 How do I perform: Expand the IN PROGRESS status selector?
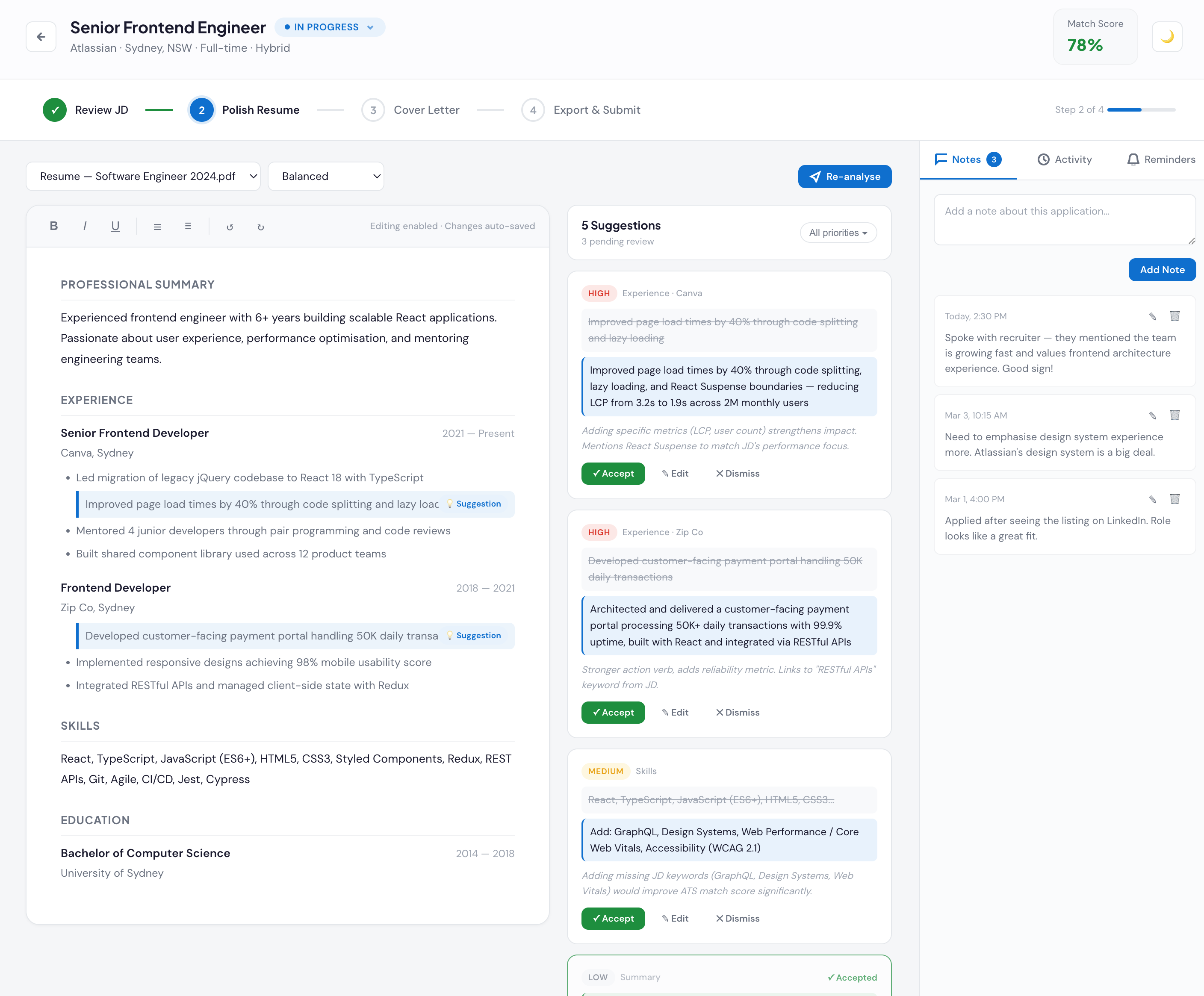330,27
